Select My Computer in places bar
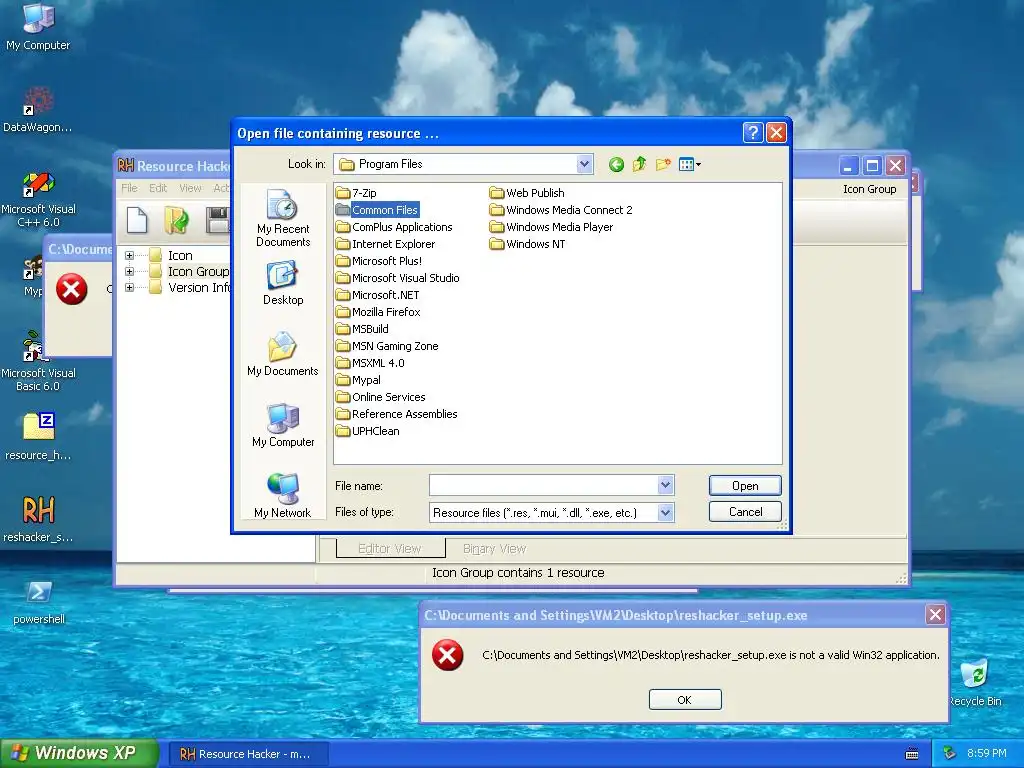Viewport: 1024px width, 768px height. [x=283, y=426]
